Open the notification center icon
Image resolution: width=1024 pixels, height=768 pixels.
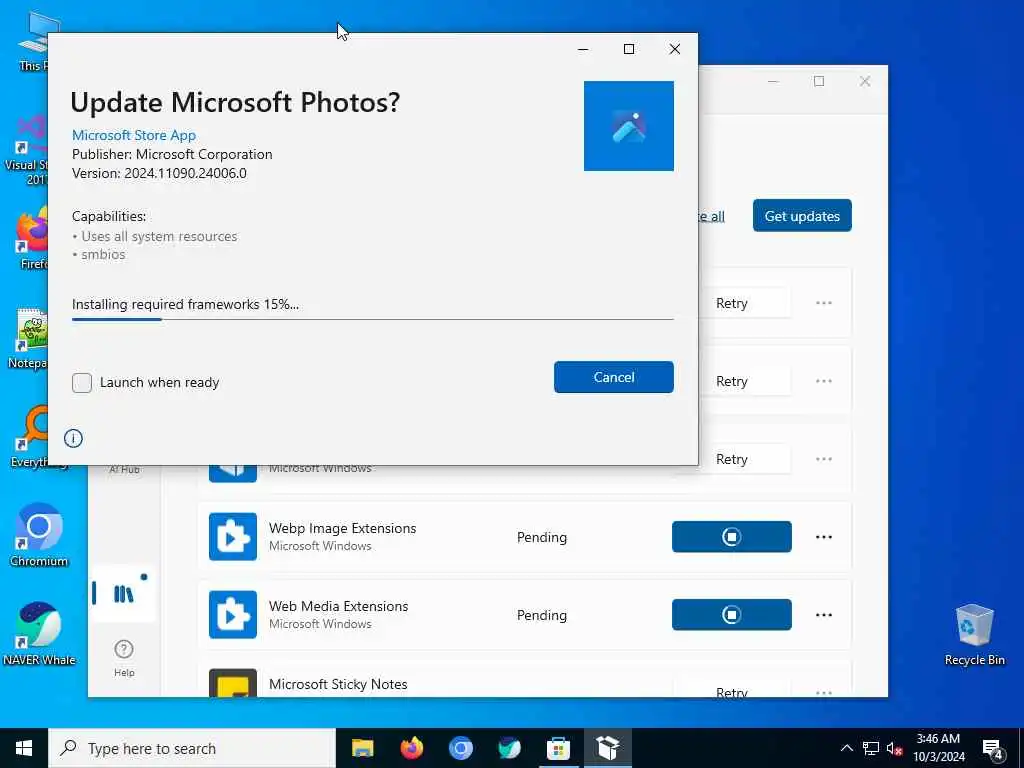click(993, 749)
